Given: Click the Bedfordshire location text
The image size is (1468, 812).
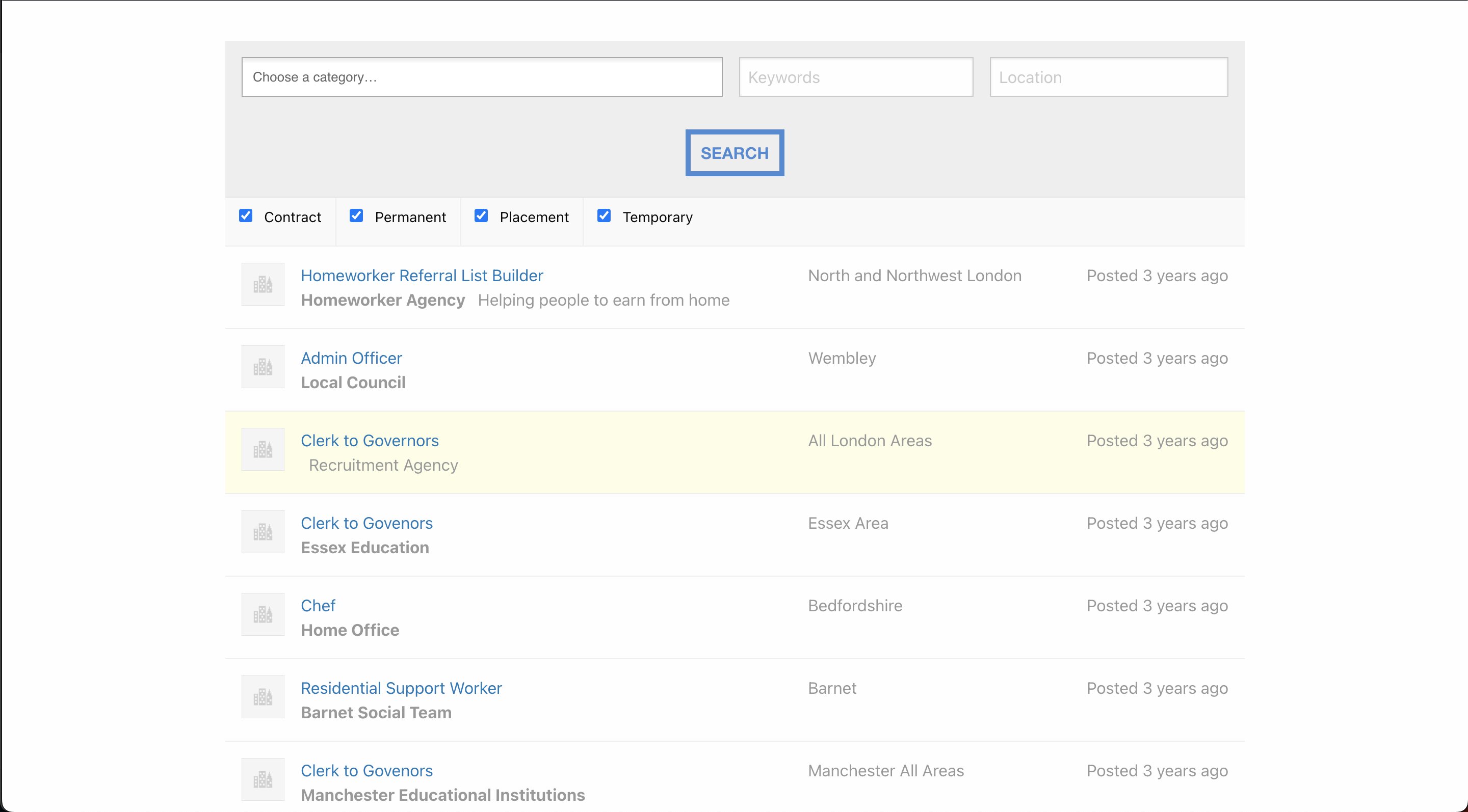Looking at the screenshot, I should pos(855,606).
